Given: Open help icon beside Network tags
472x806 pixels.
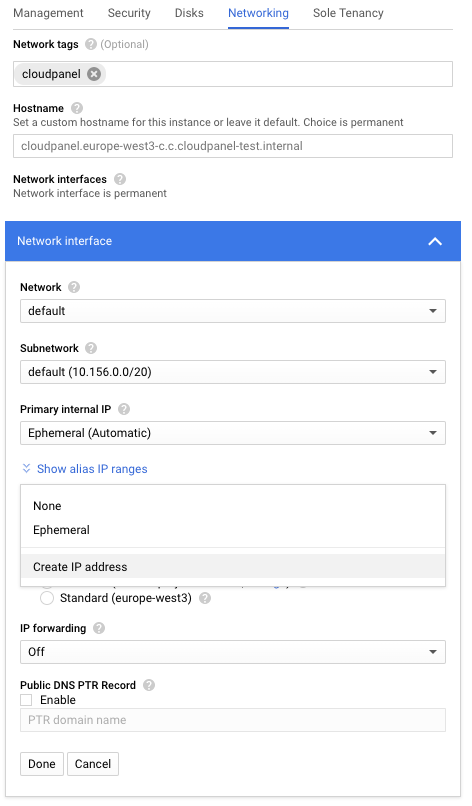Looking at the screenshot, I should click(90, 44).
